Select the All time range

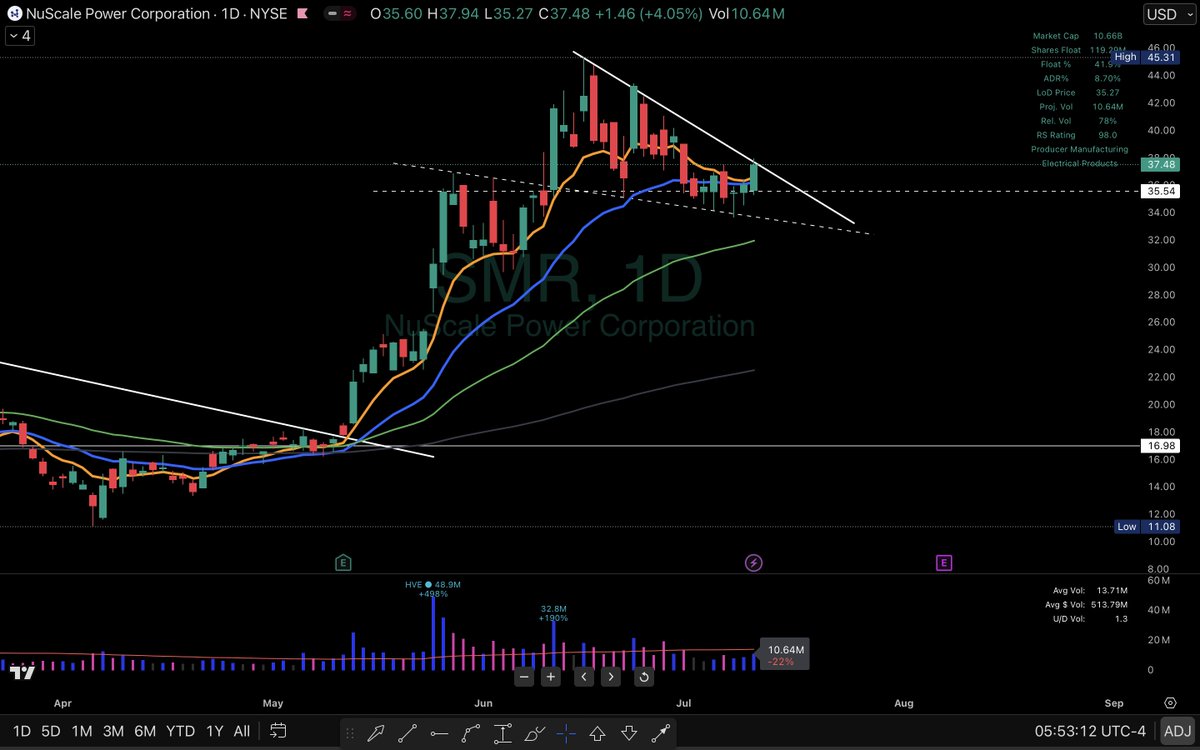pos(241,731)
